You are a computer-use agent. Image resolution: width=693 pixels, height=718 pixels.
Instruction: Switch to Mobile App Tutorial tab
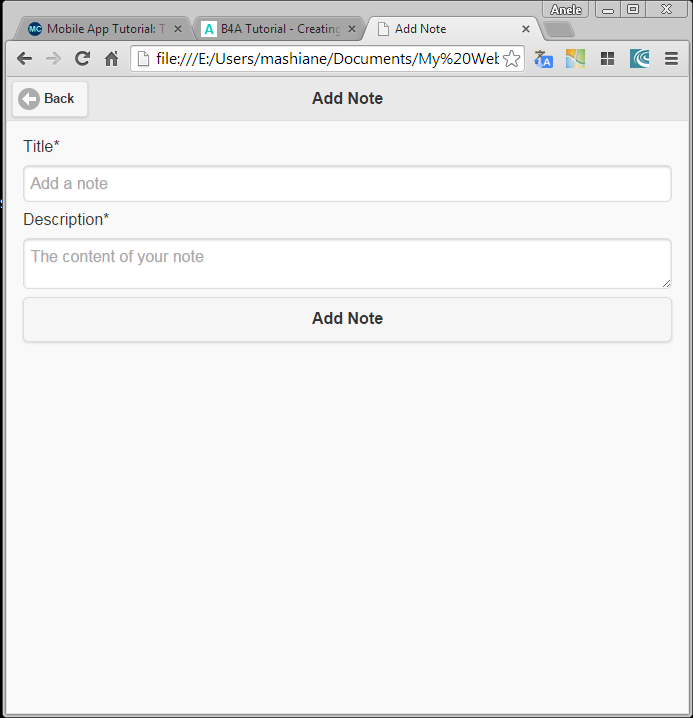pyautogui.click(x=100, y=29)
